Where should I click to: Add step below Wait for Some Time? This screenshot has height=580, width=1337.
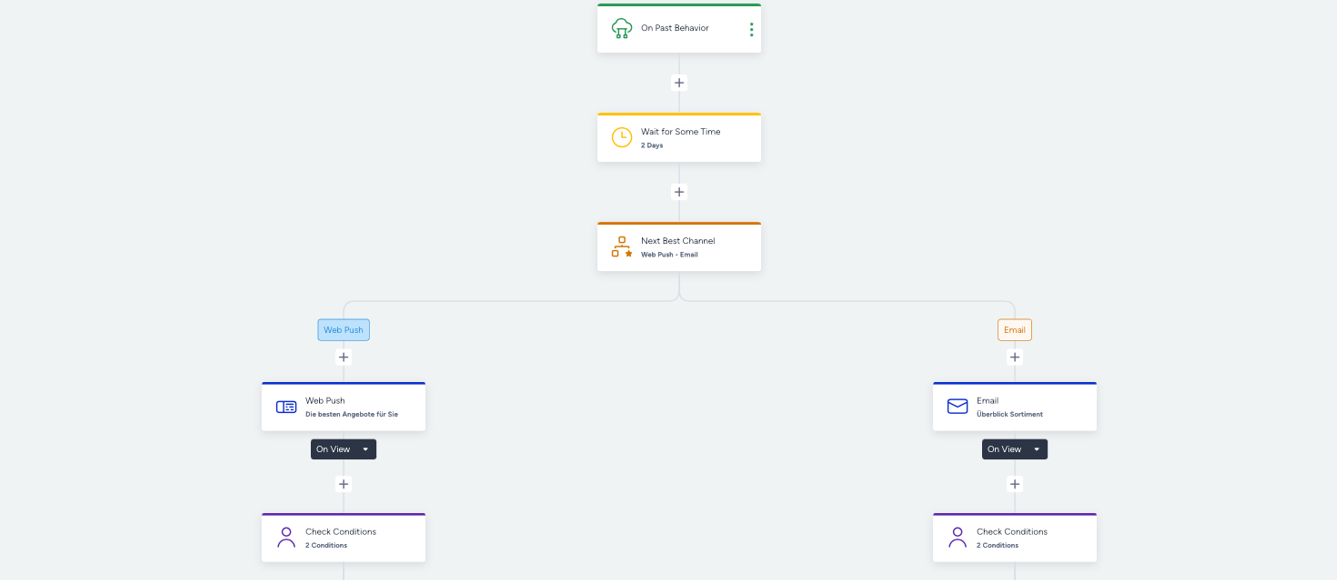[x=679, y=192]
